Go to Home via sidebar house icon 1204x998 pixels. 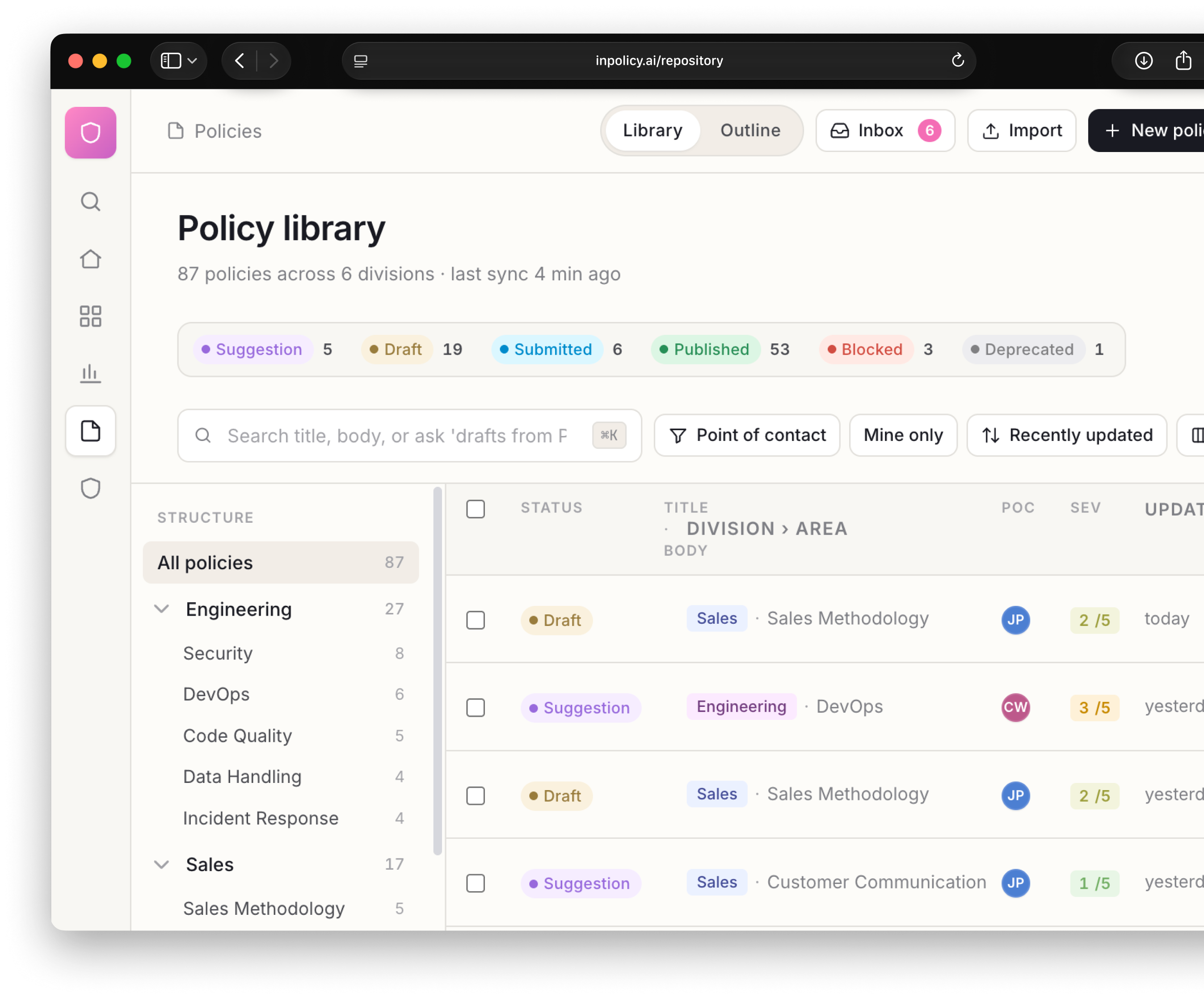pyautogui.click(x=91, y=259)
